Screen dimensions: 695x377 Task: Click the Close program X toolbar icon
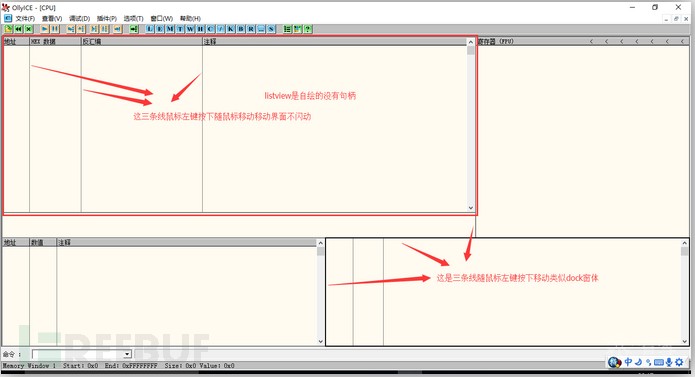tap(28, 29)
